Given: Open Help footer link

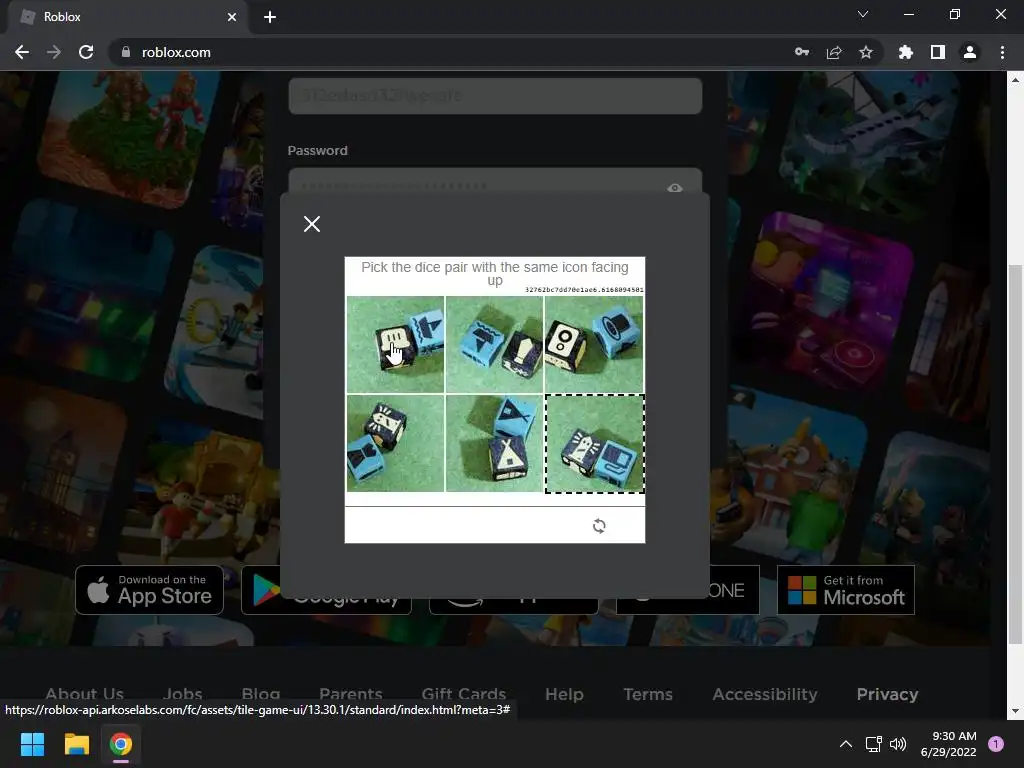Looking at the screenshot, I should [x=564, y=694].
